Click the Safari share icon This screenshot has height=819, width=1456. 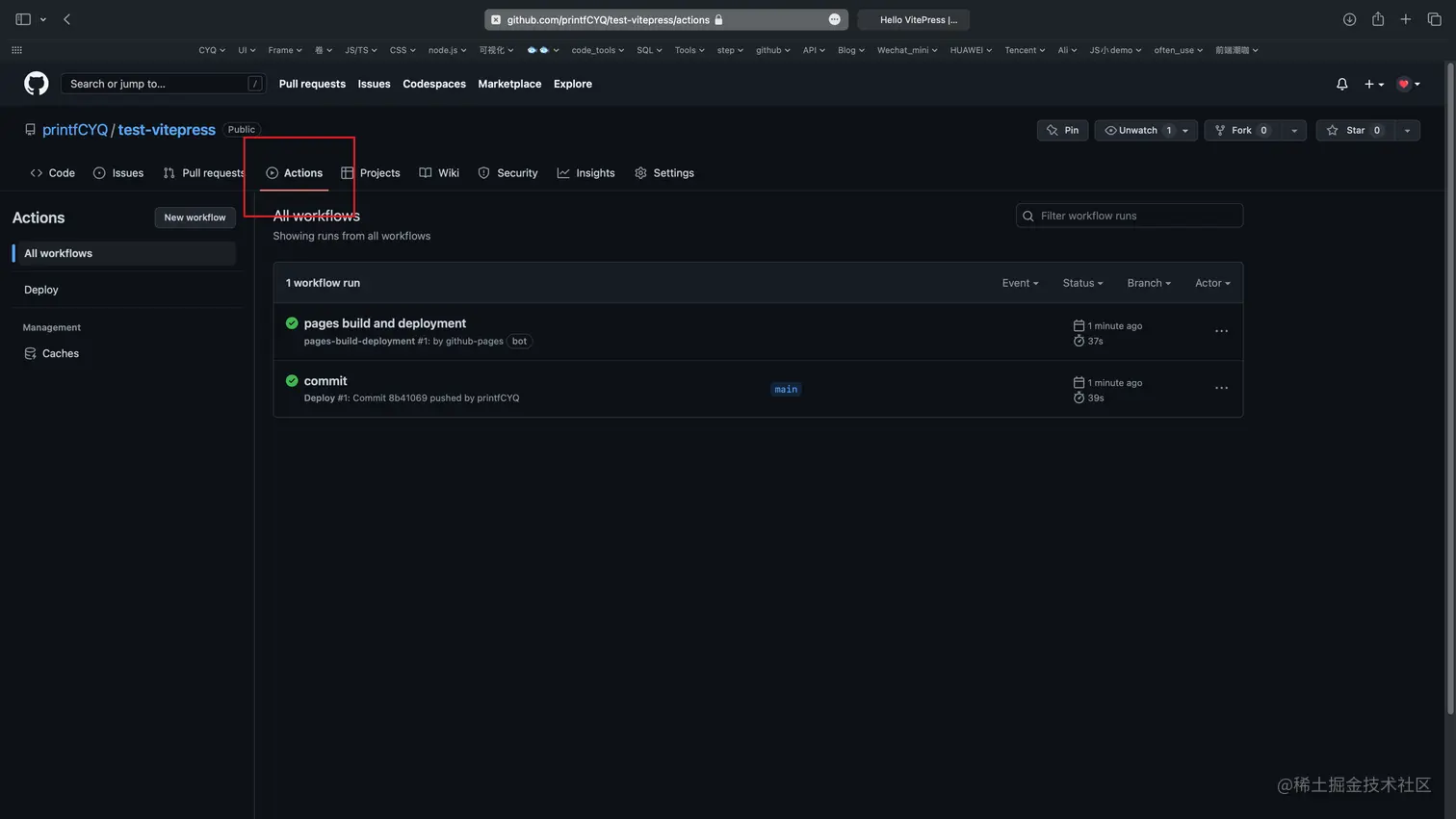click(1378, 19)
